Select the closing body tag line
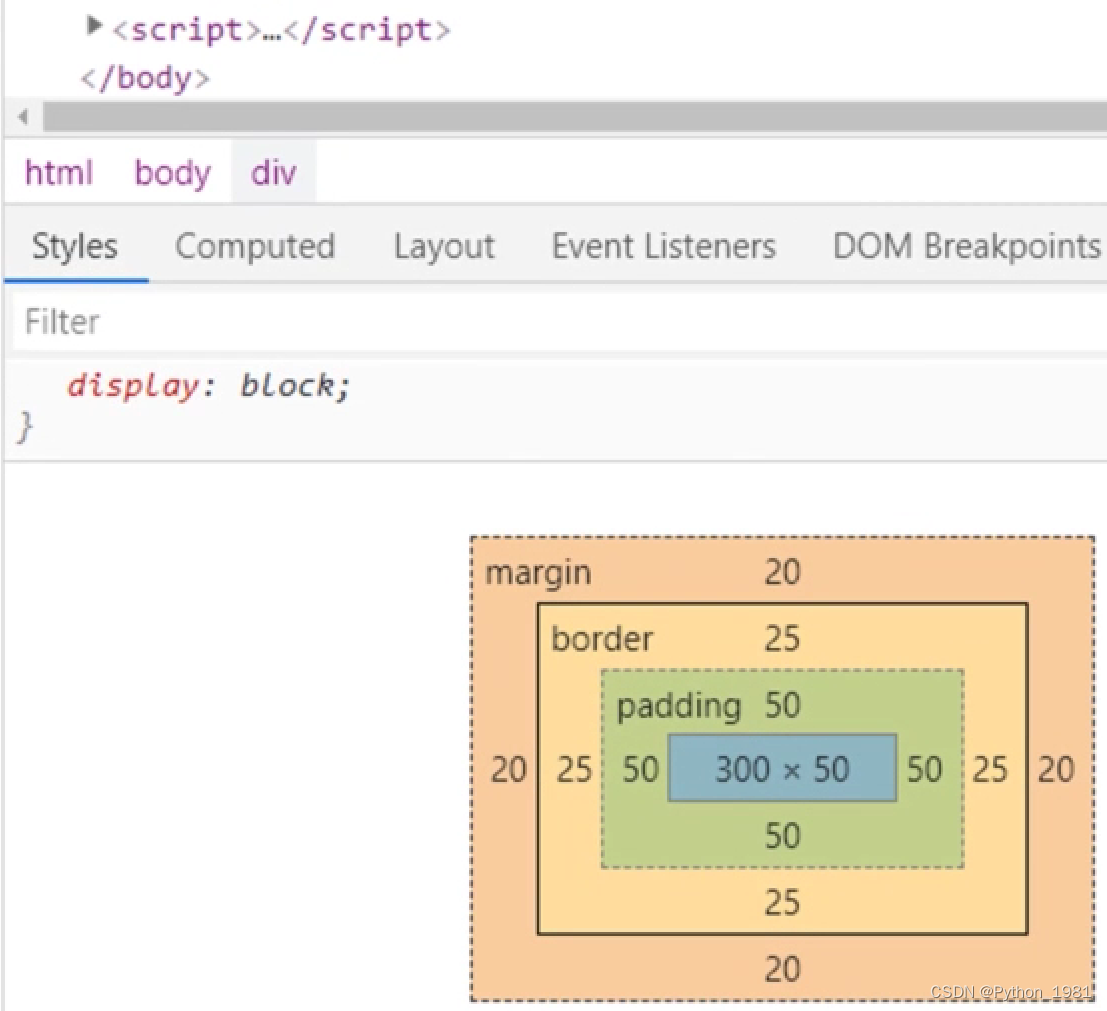The height and width of the screenshot is (1011, 1107). coord(145,78)
